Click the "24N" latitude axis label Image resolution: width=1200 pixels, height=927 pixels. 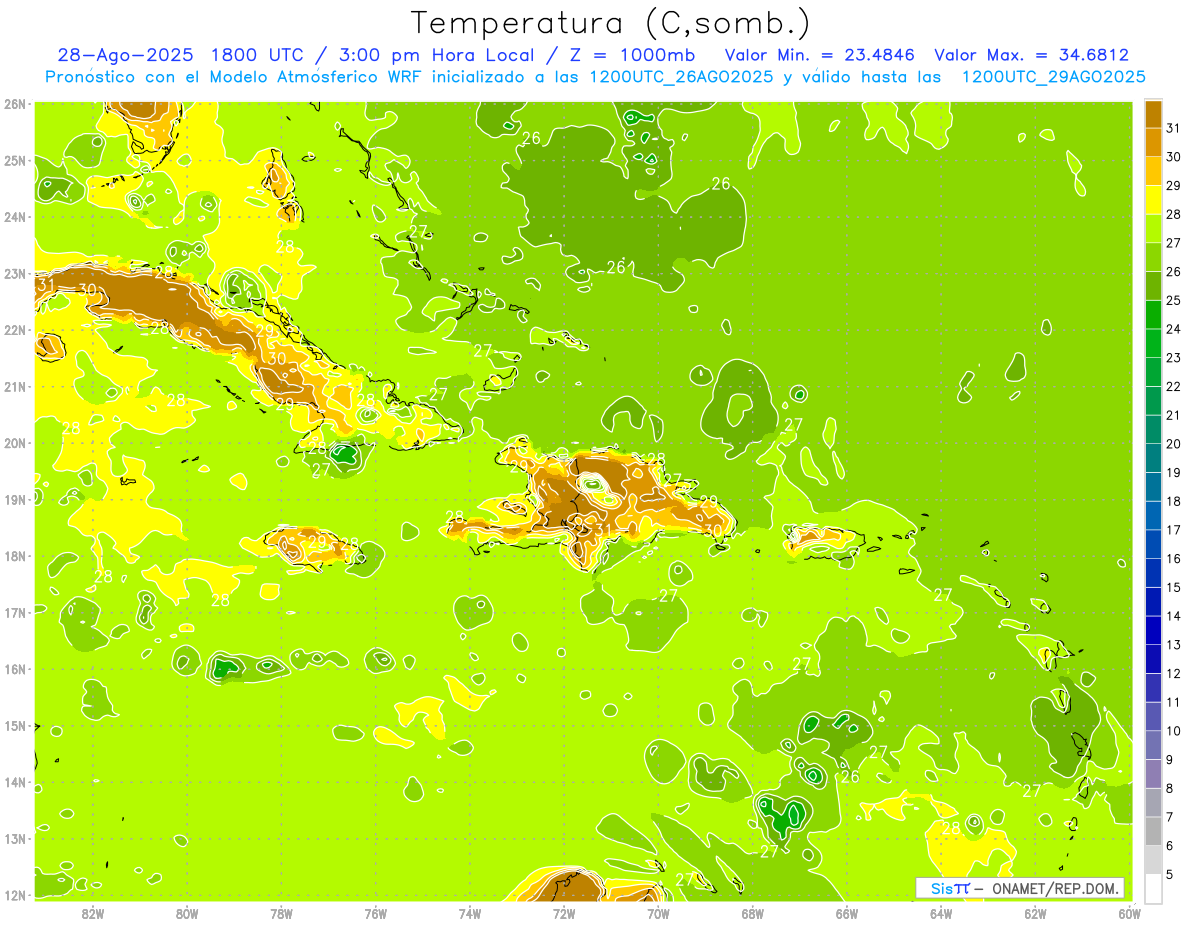(15, 217)
